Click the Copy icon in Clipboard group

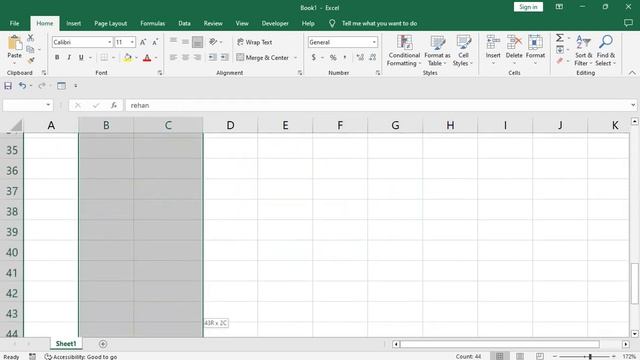click(x=30, y=49)
